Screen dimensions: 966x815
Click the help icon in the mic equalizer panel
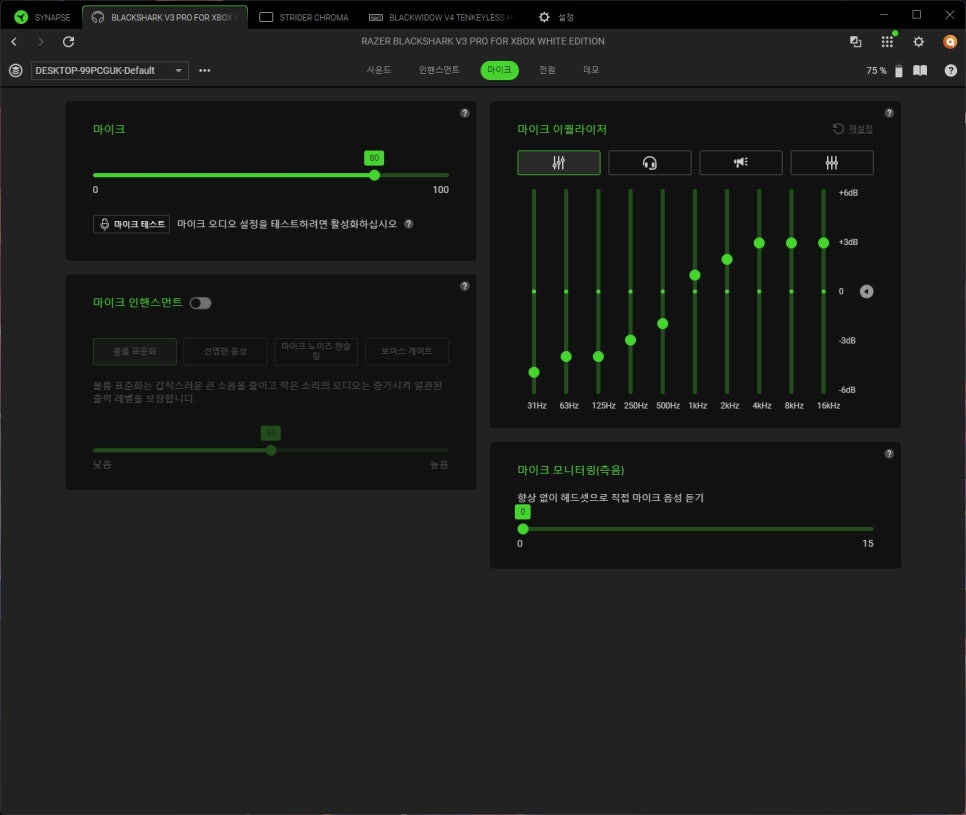point(889,113)
